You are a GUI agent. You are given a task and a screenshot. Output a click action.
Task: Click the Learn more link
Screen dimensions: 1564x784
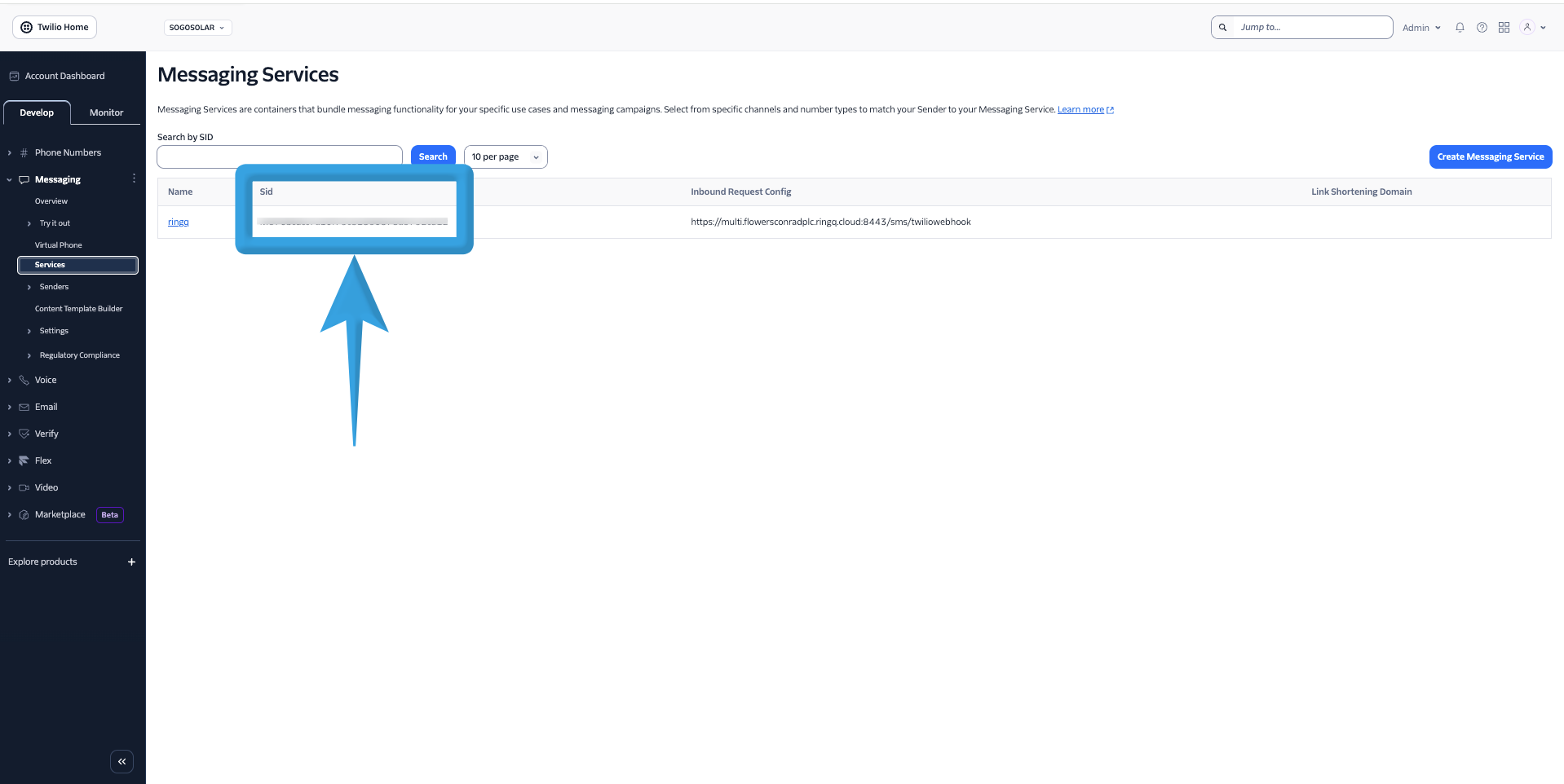(1080, 108)
